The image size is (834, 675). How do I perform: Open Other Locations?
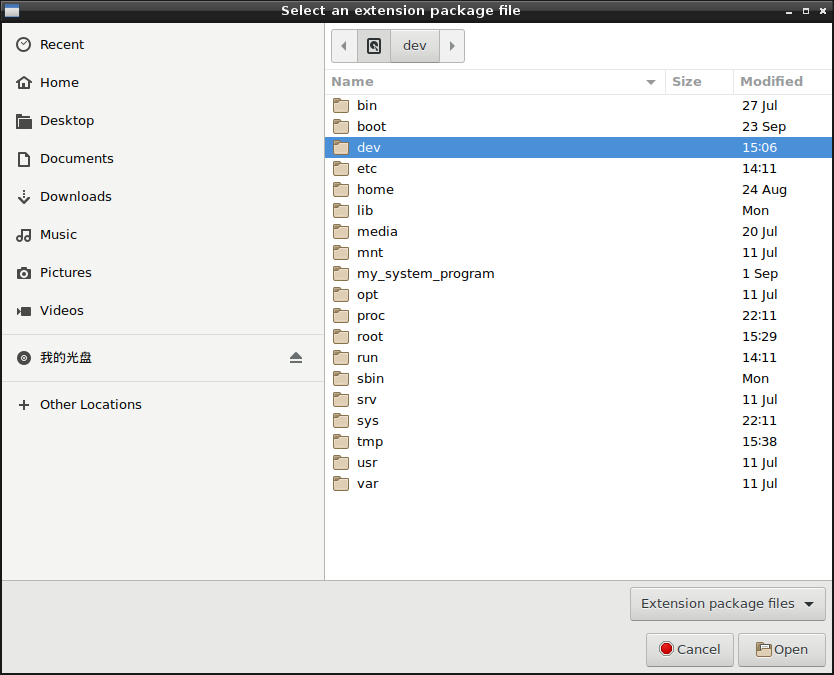point(163,405)
